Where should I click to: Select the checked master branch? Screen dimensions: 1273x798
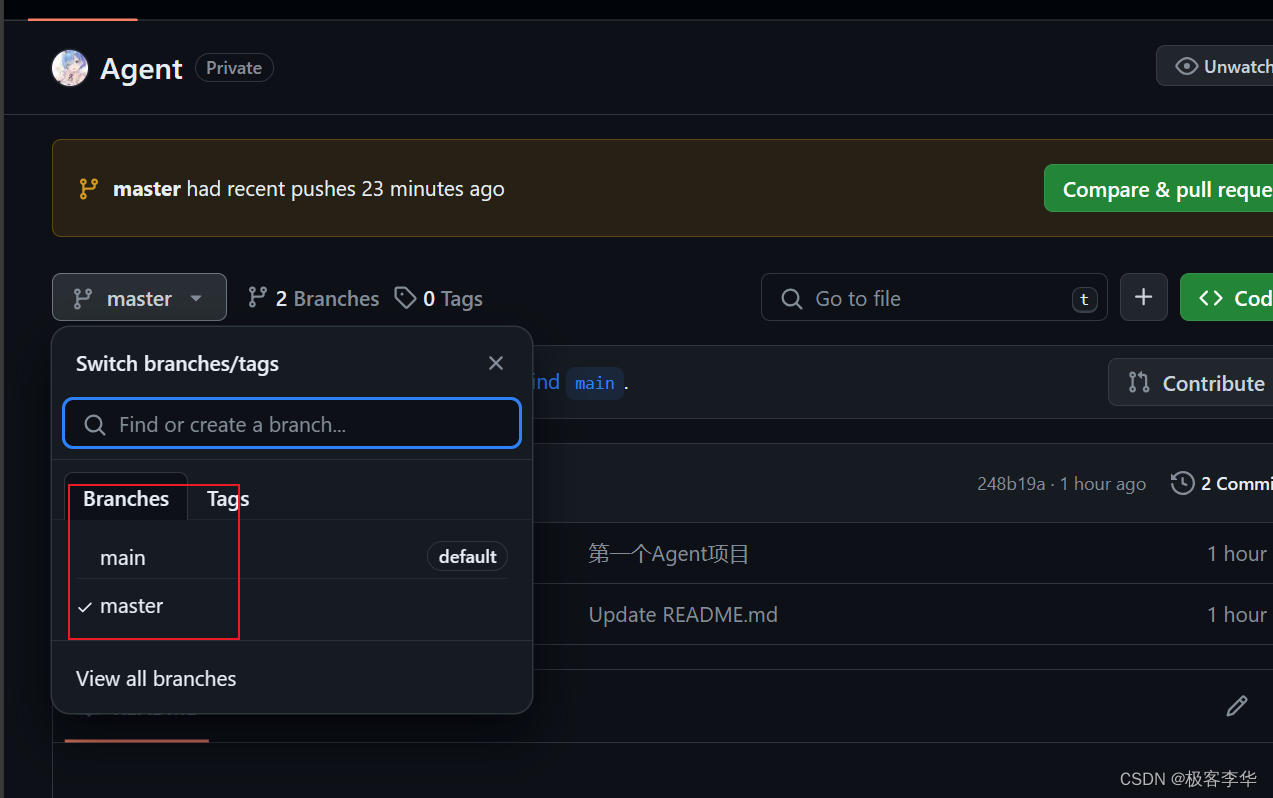pos(292,606)
